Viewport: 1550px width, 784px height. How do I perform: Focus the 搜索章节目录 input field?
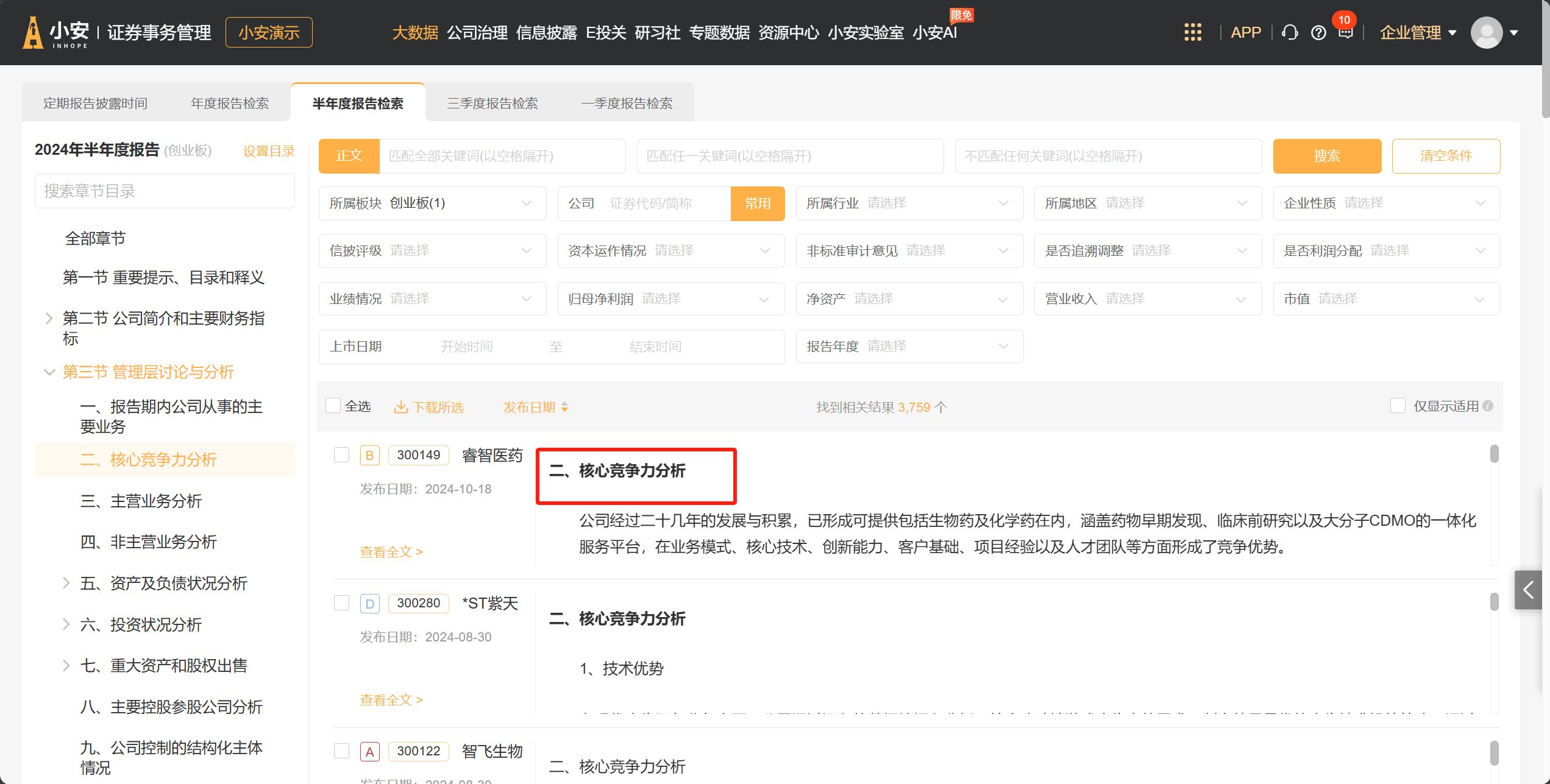click(165, 191)
